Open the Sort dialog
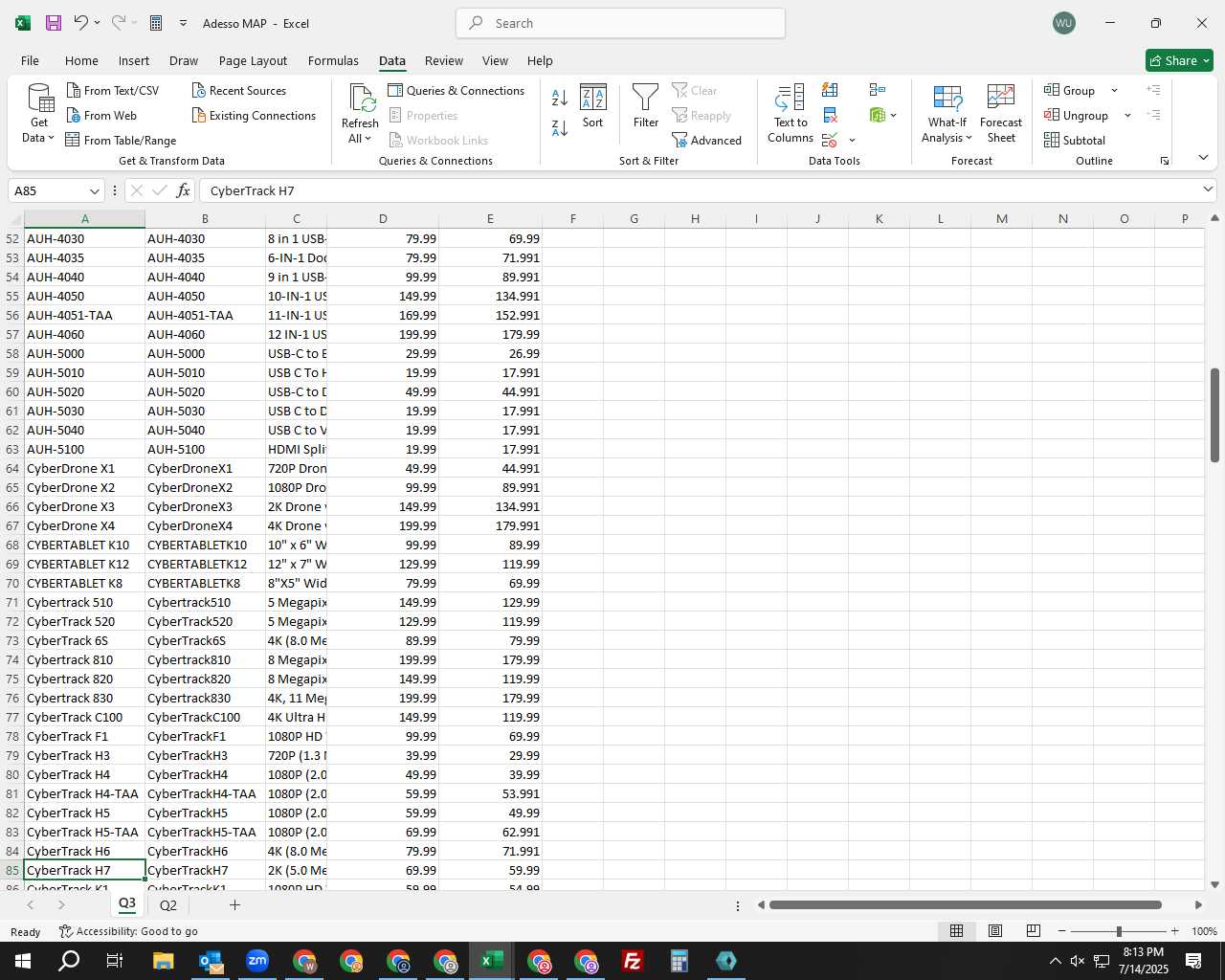The image size is (1225, 980). pos(593,106)
